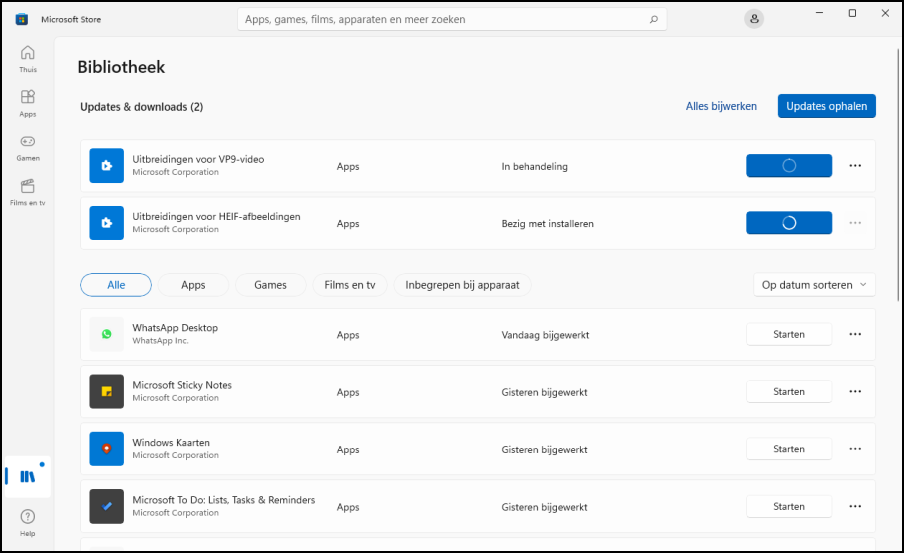The width and height of the screenshot is (904, 553).
Task: Expand the Op datum sorteren dropdown
Action: pyautogui.click(x=814, y=285)
